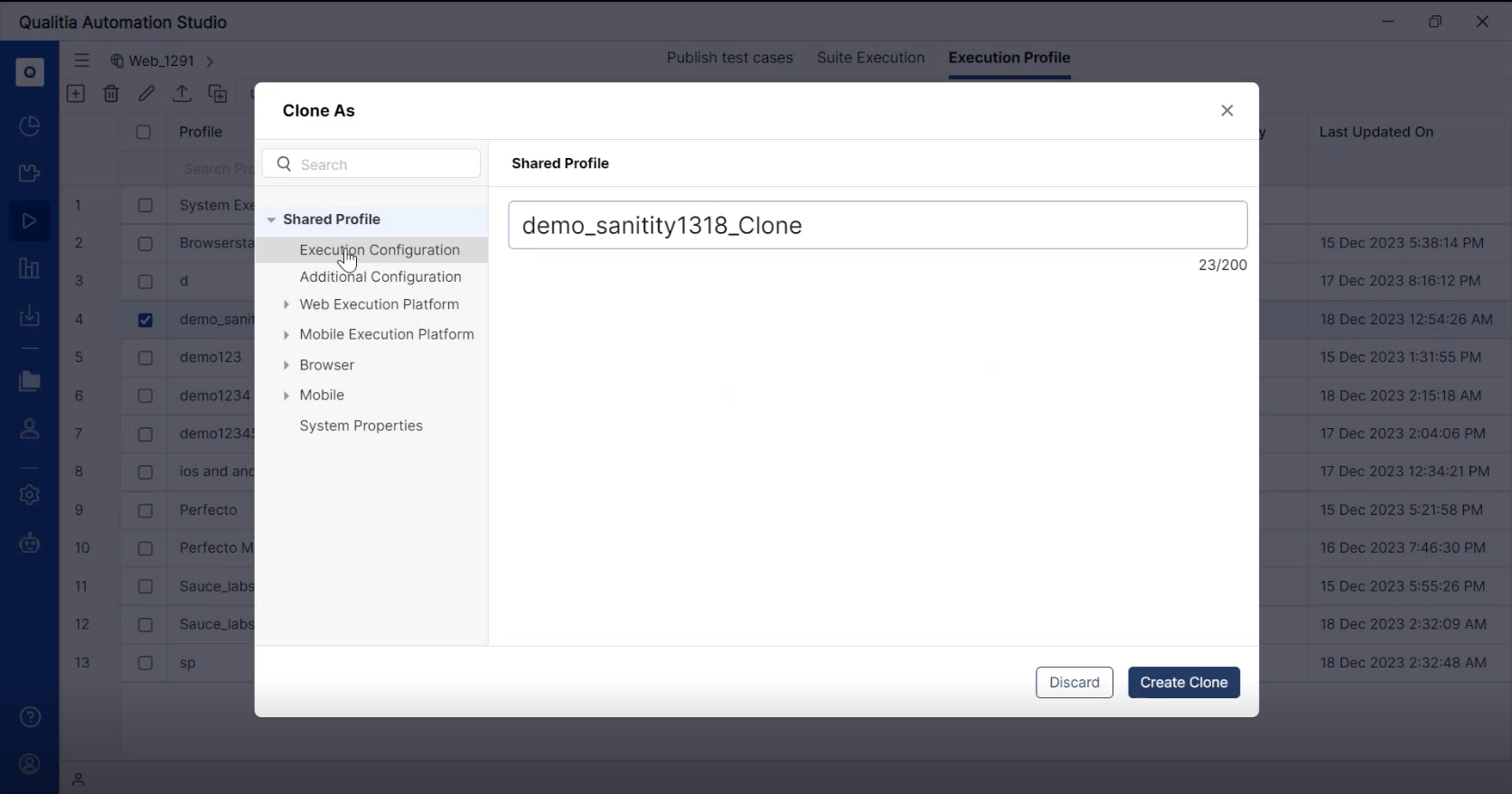The height and width of the screenshot is (794, 1512).
Task: Open the Publish test cases tab
Action: [x=729, y=58]
